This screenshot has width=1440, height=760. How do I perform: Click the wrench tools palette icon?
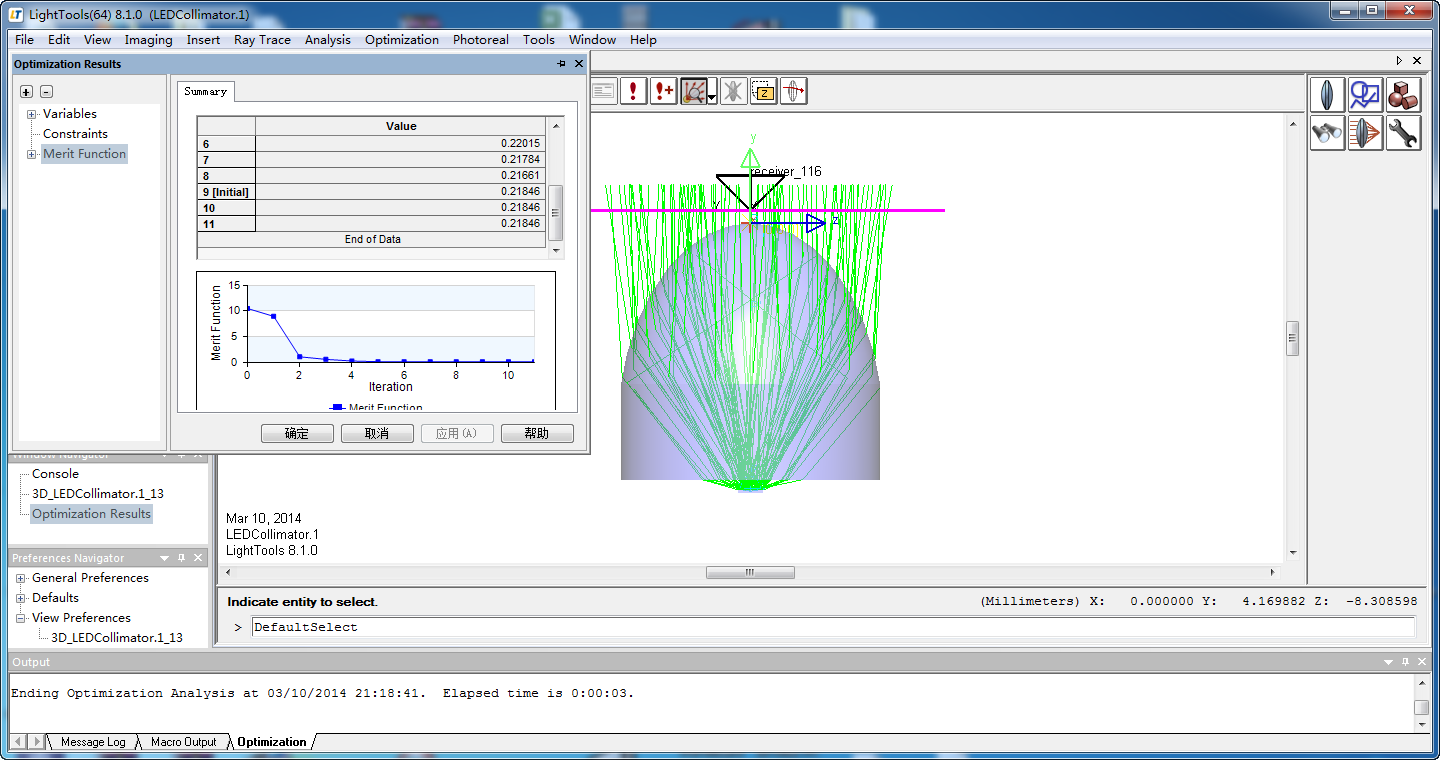1403,133
